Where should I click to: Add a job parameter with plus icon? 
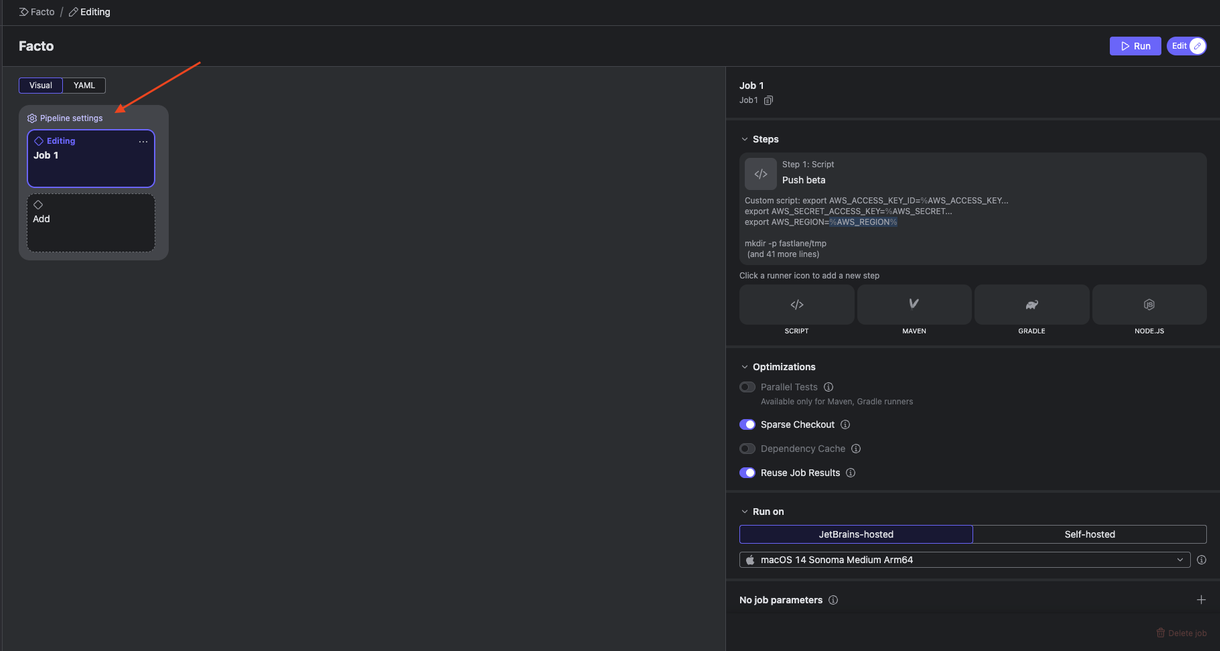[1201, 600]
